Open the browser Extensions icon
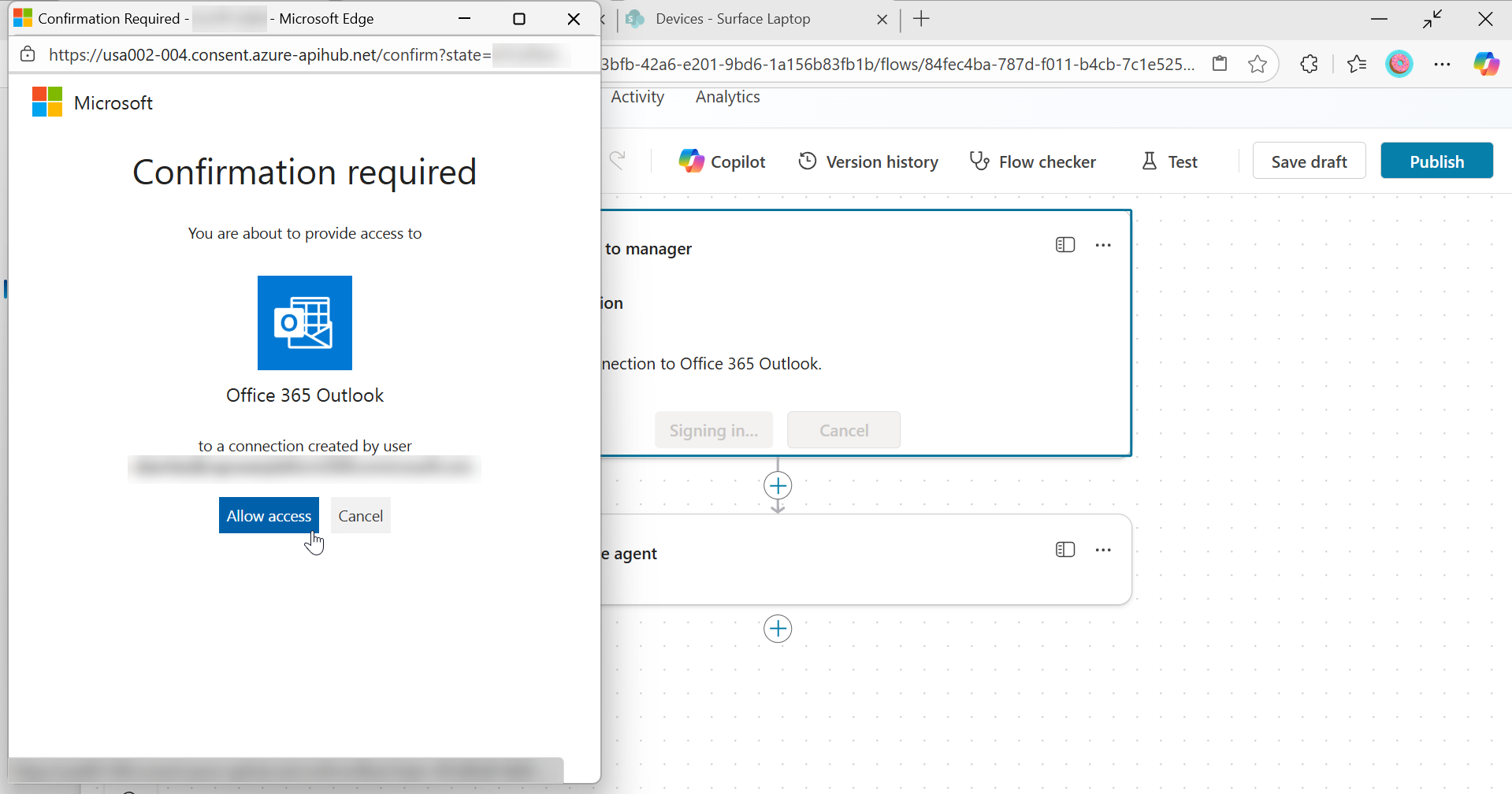This screenshot has width=1512, height=794. [1310, 64]
